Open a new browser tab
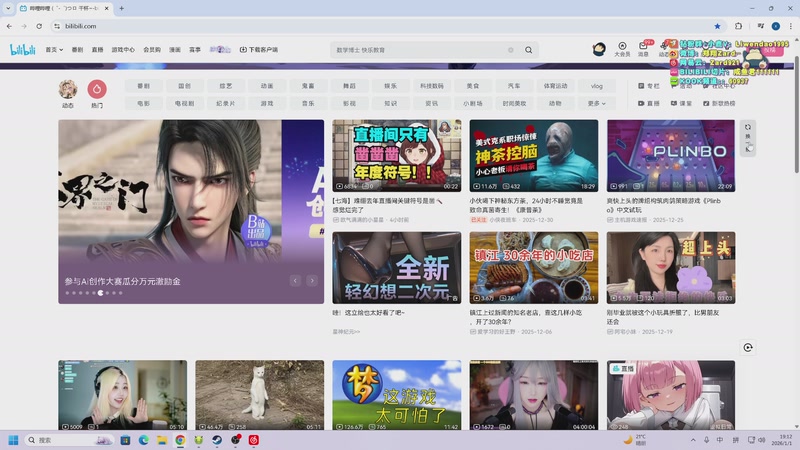Image resolution: width=800 pixels, height=450 pixels. point(121,8)
